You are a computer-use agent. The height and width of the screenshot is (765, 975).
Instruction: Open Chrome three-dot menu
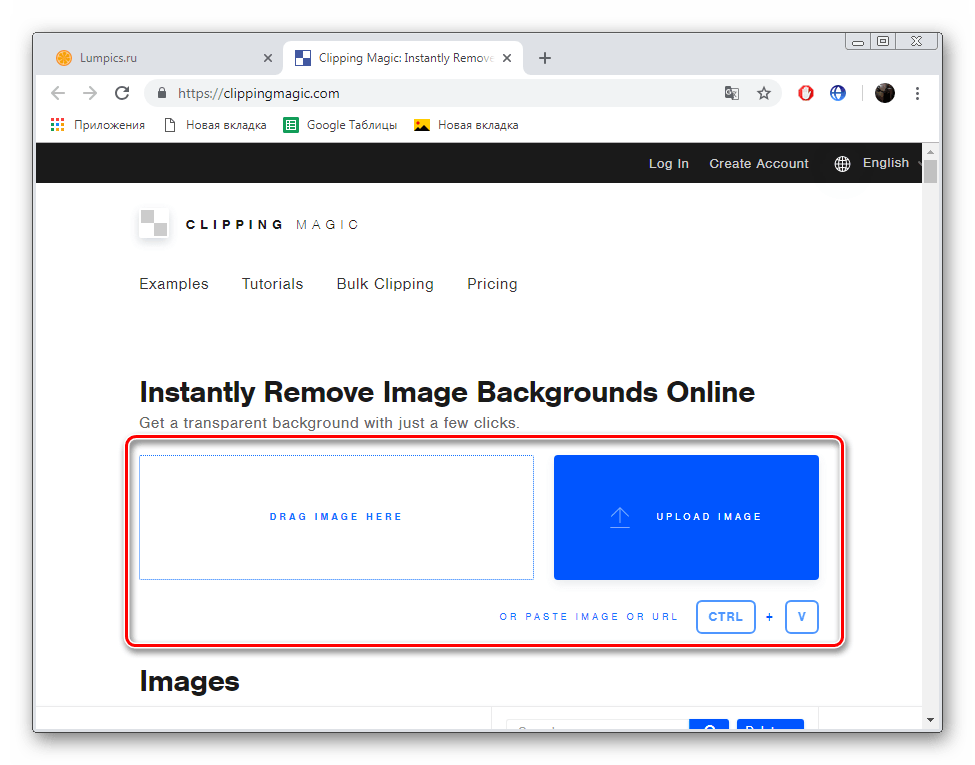point(918,93)
